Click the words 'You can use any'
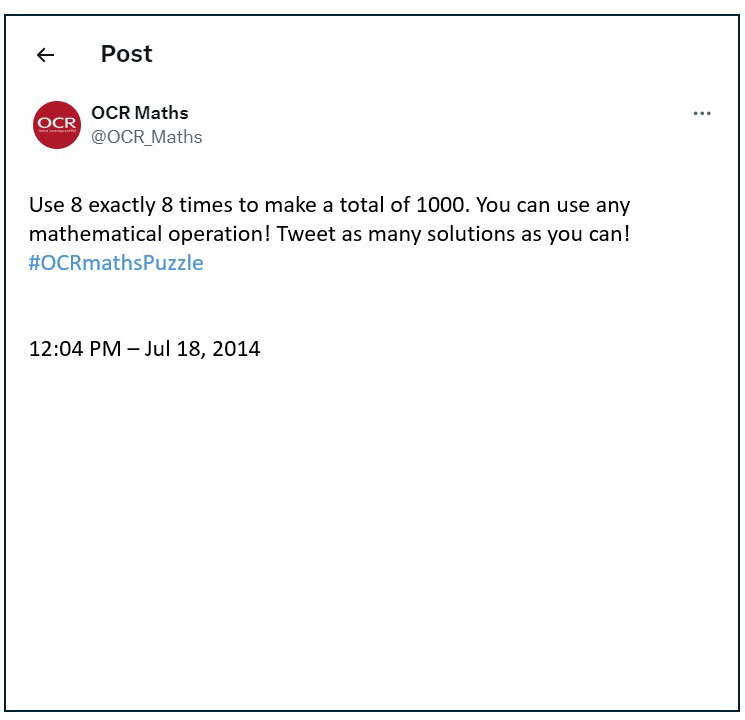Image resolution: width=745 pixels, height=720 pixels. pyautogui.click(x=554, y=205)
